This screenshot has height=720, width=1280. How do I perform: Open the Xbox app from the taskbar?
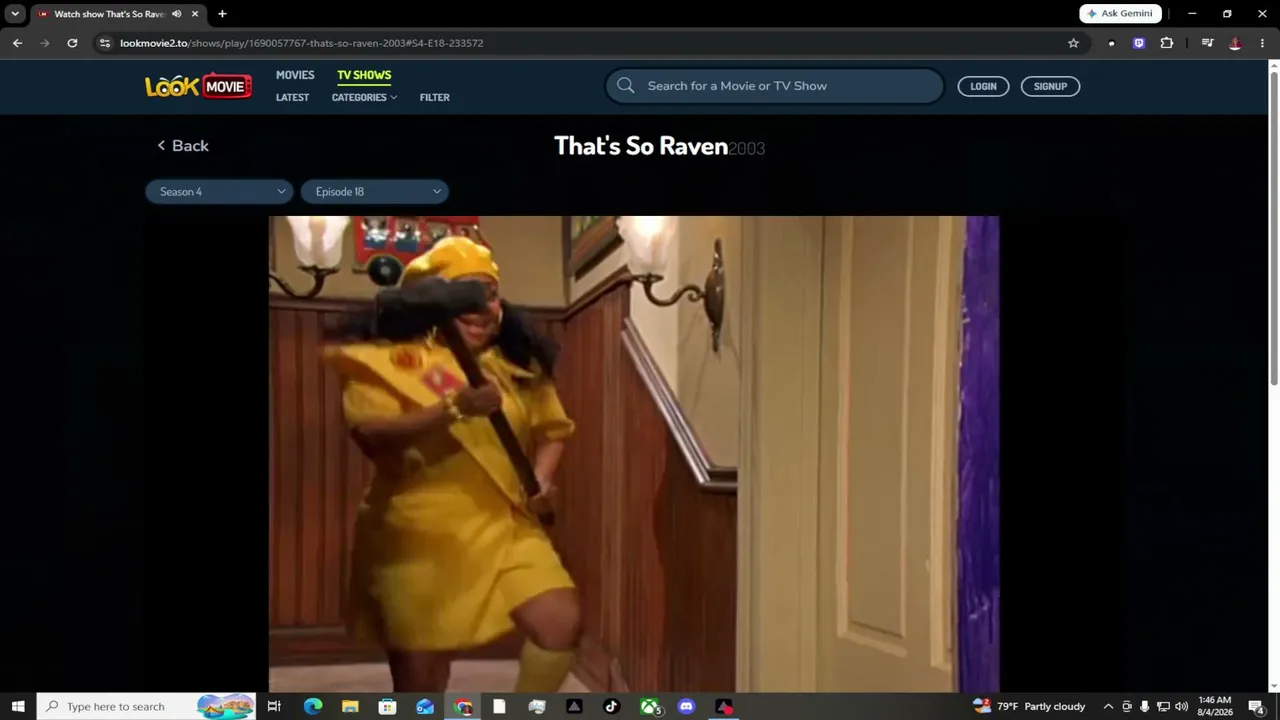point(650,706)
